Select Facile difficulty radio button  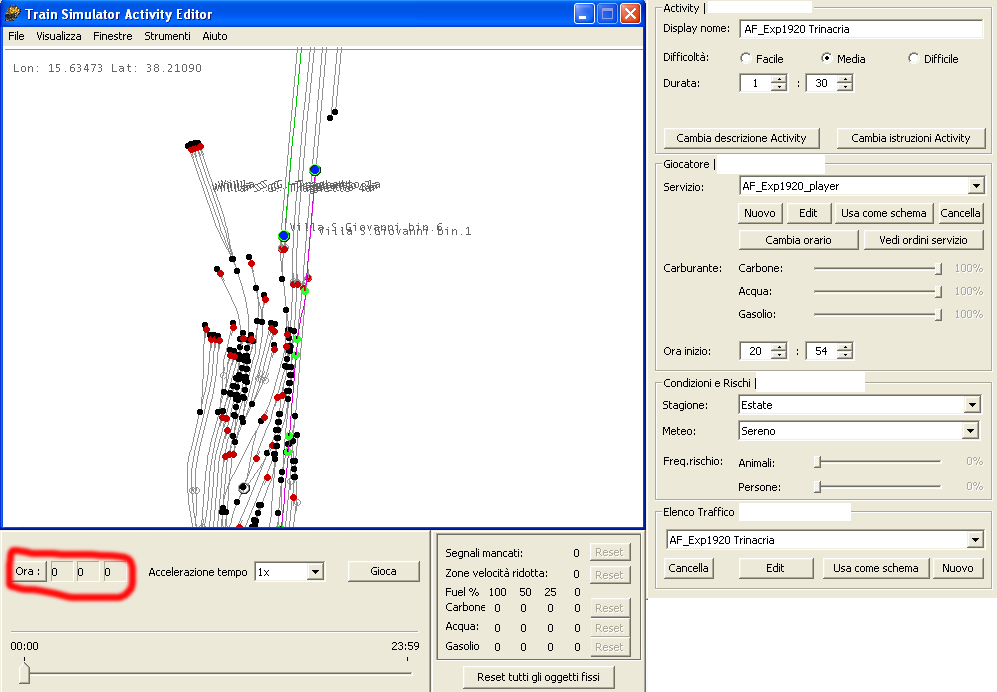(746, 59)
